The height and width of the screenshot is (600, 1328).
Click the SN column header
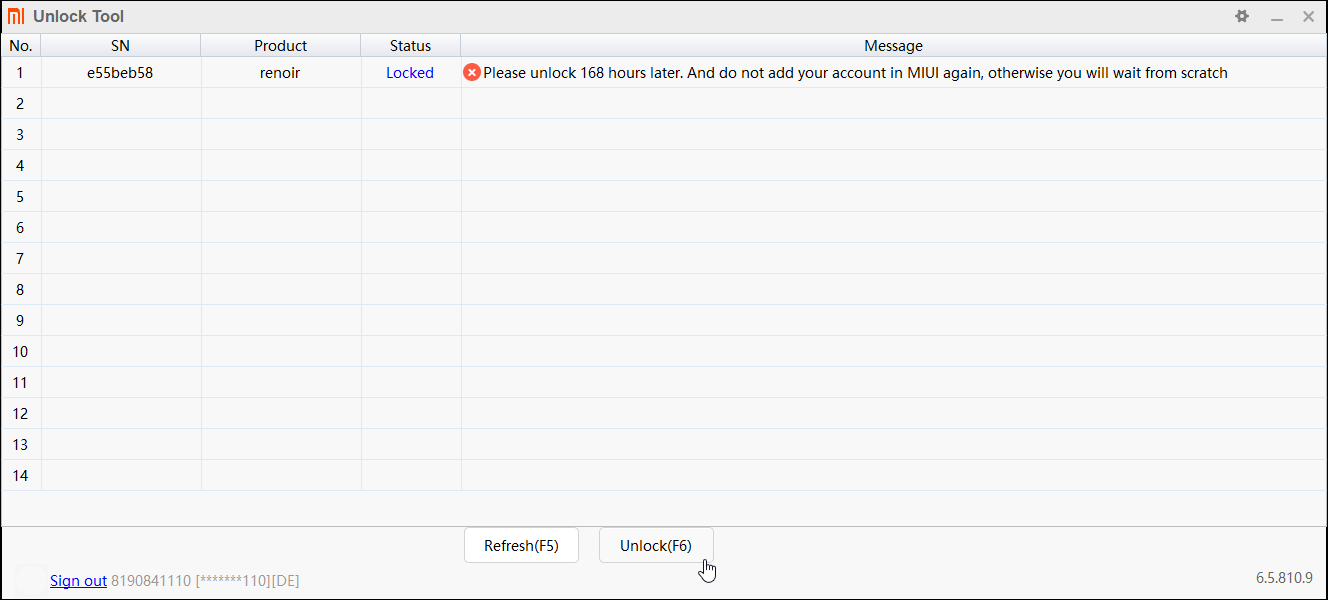click(x=120, y=46)
